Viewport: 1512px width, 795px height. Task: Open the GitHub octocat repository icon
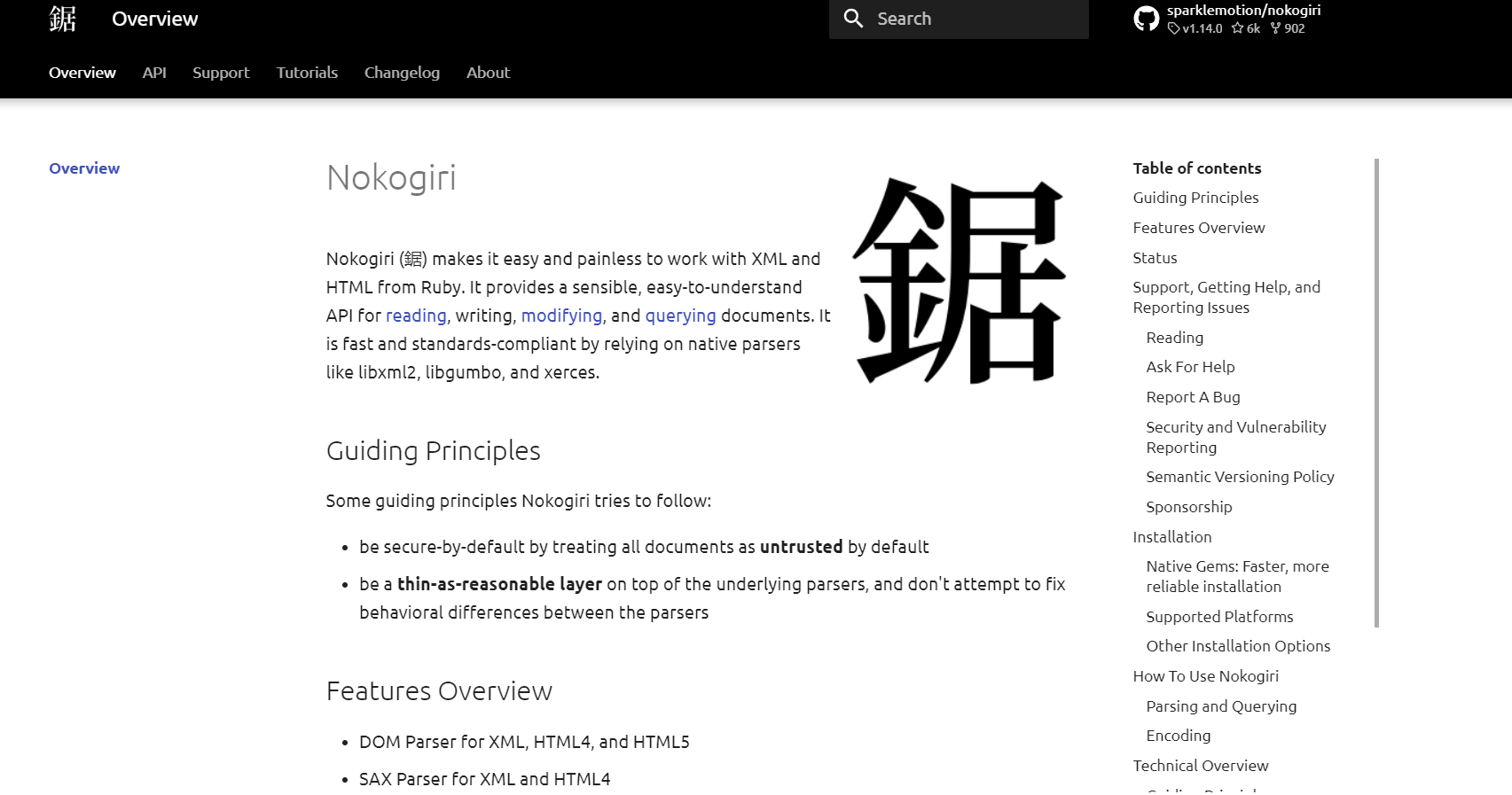tap(1146, 19)
